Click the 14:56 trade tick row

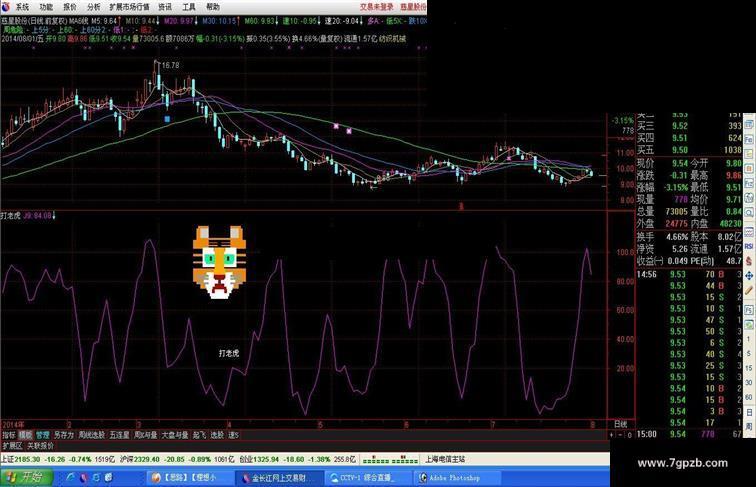pyautogui.click(x=689, y=274)
